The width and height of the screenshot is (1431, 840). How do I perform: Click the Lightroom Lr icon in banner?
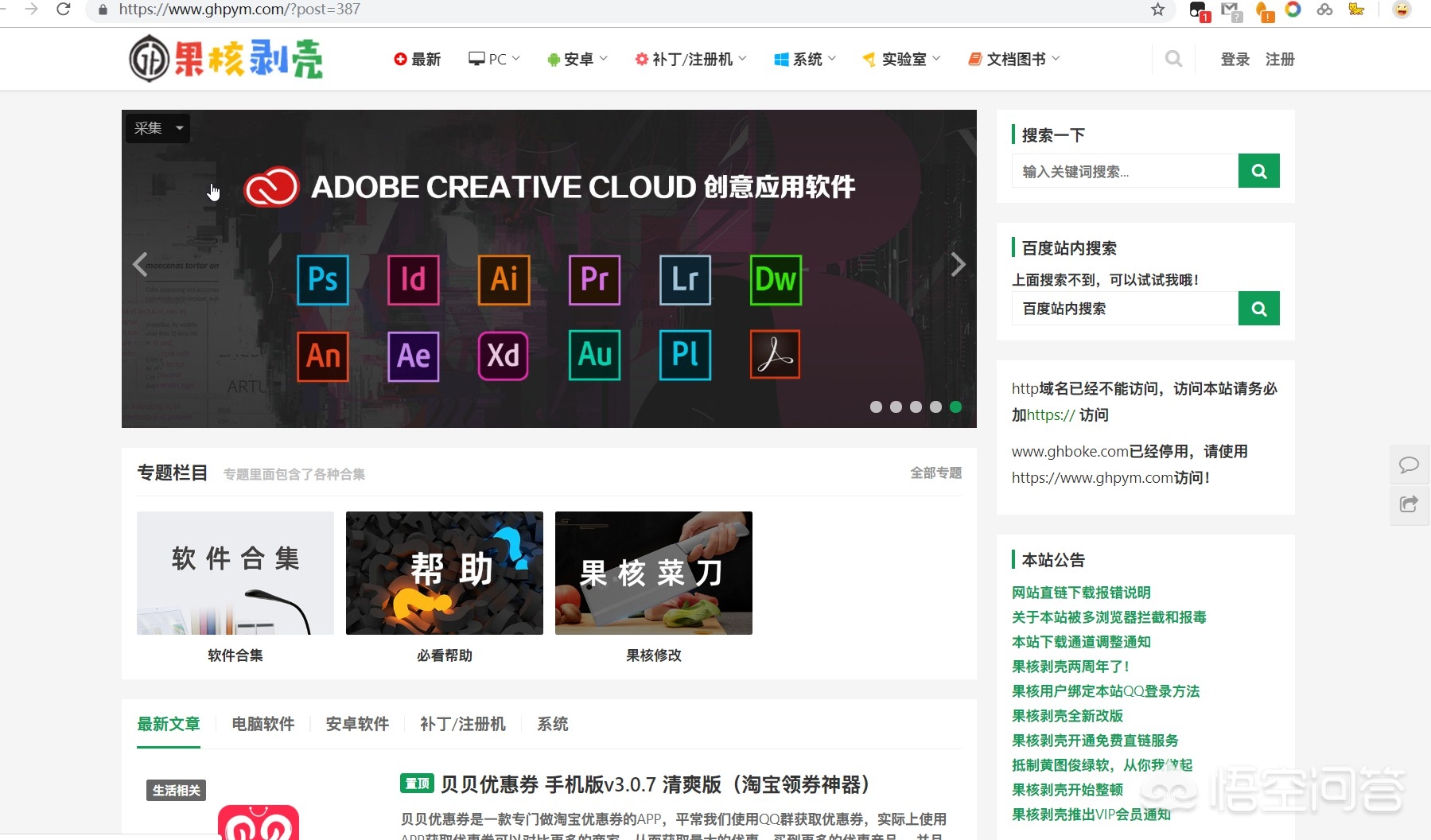[686, 280]
